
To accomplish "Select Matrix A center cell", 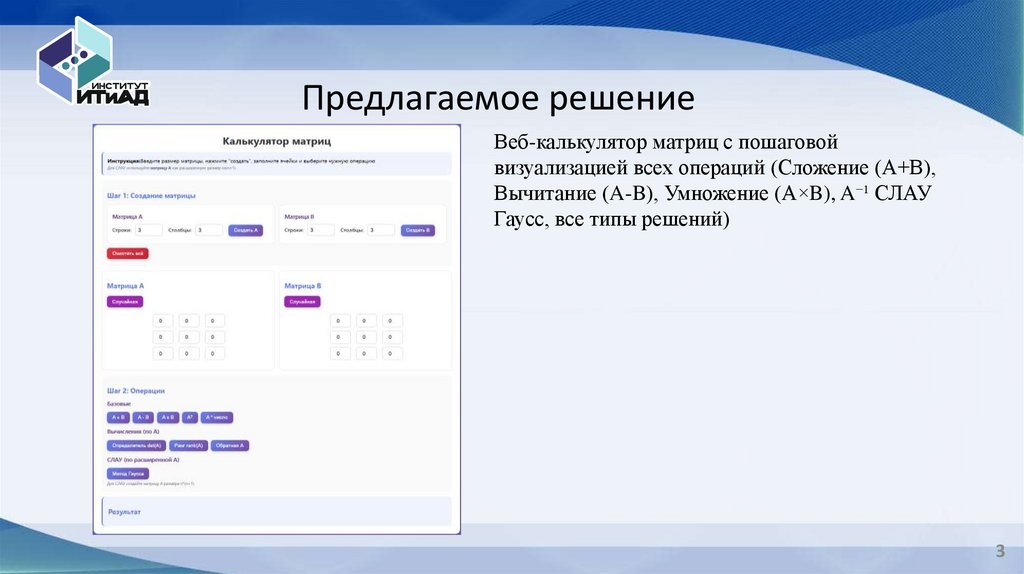I will 189,337.
